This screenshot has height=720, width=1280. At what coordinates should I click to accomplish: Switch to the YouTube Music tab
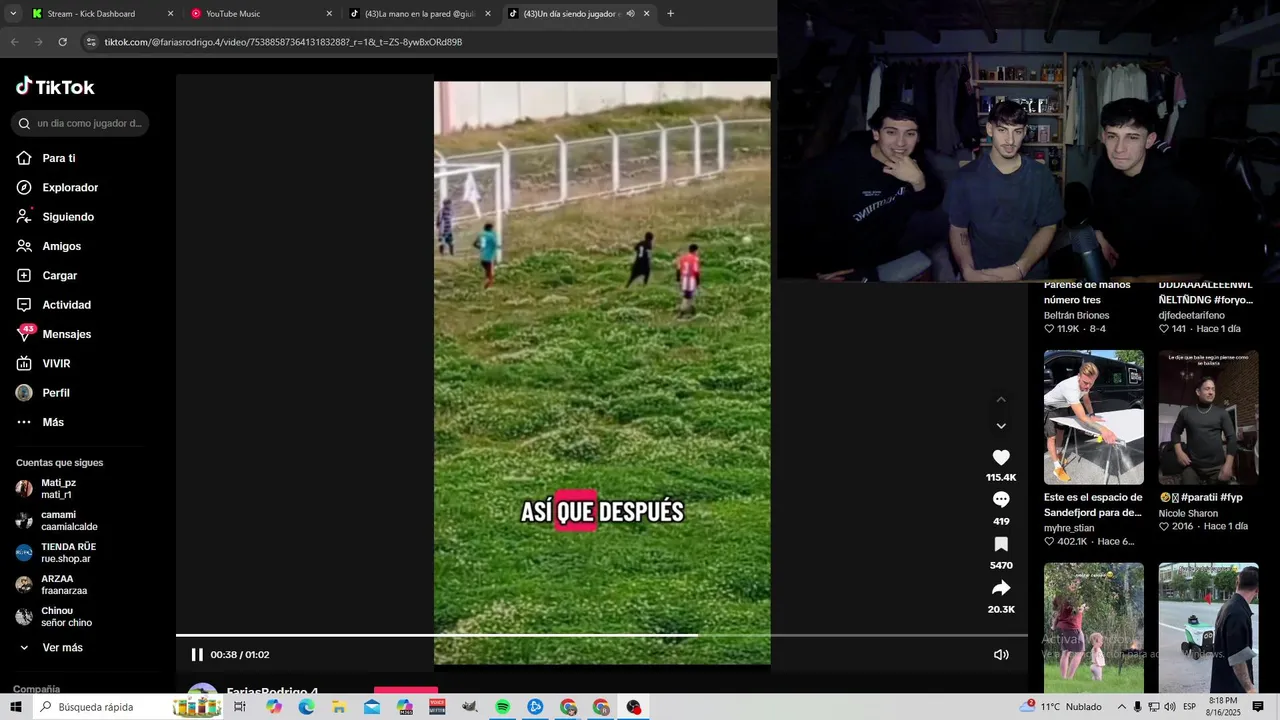click(x=262, y=14)
